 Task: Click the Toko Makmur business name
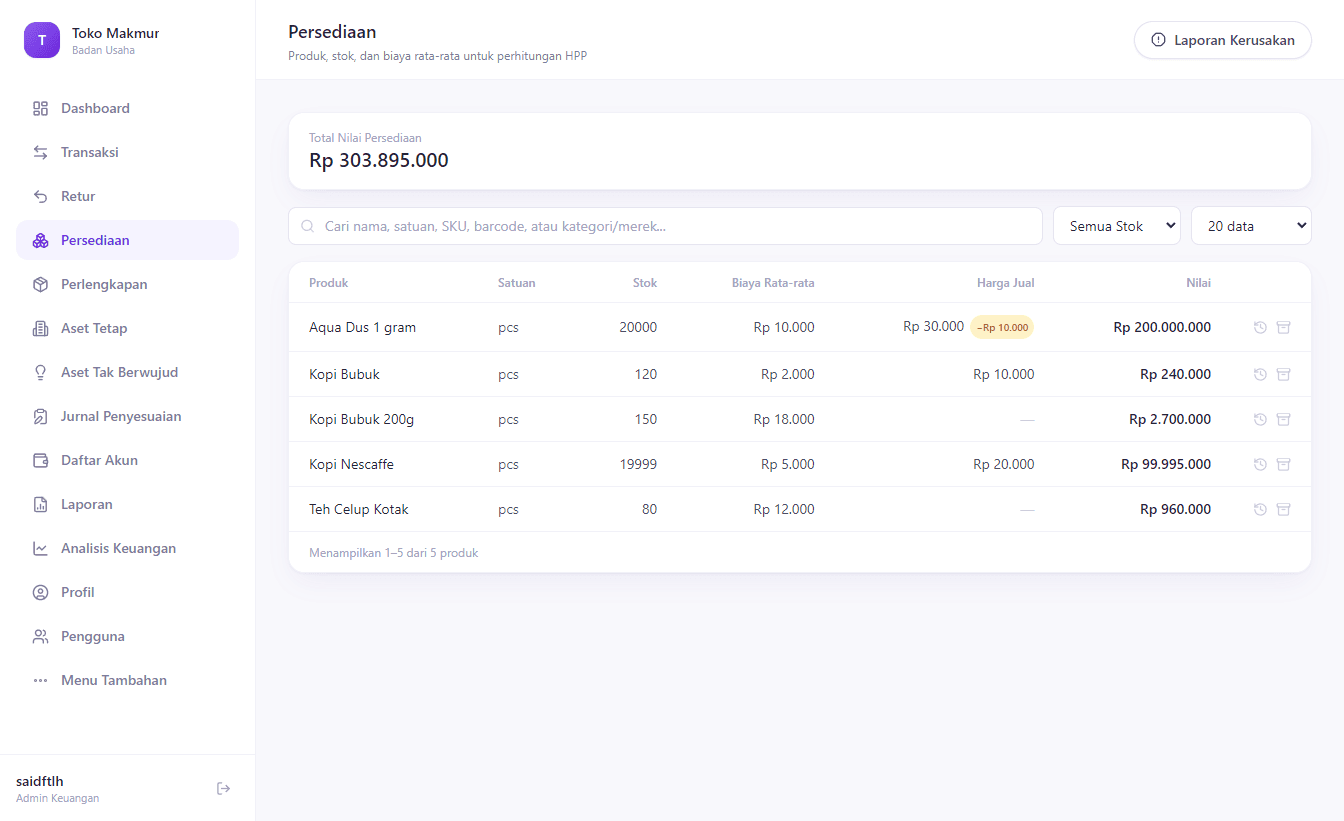pos(115,33)
